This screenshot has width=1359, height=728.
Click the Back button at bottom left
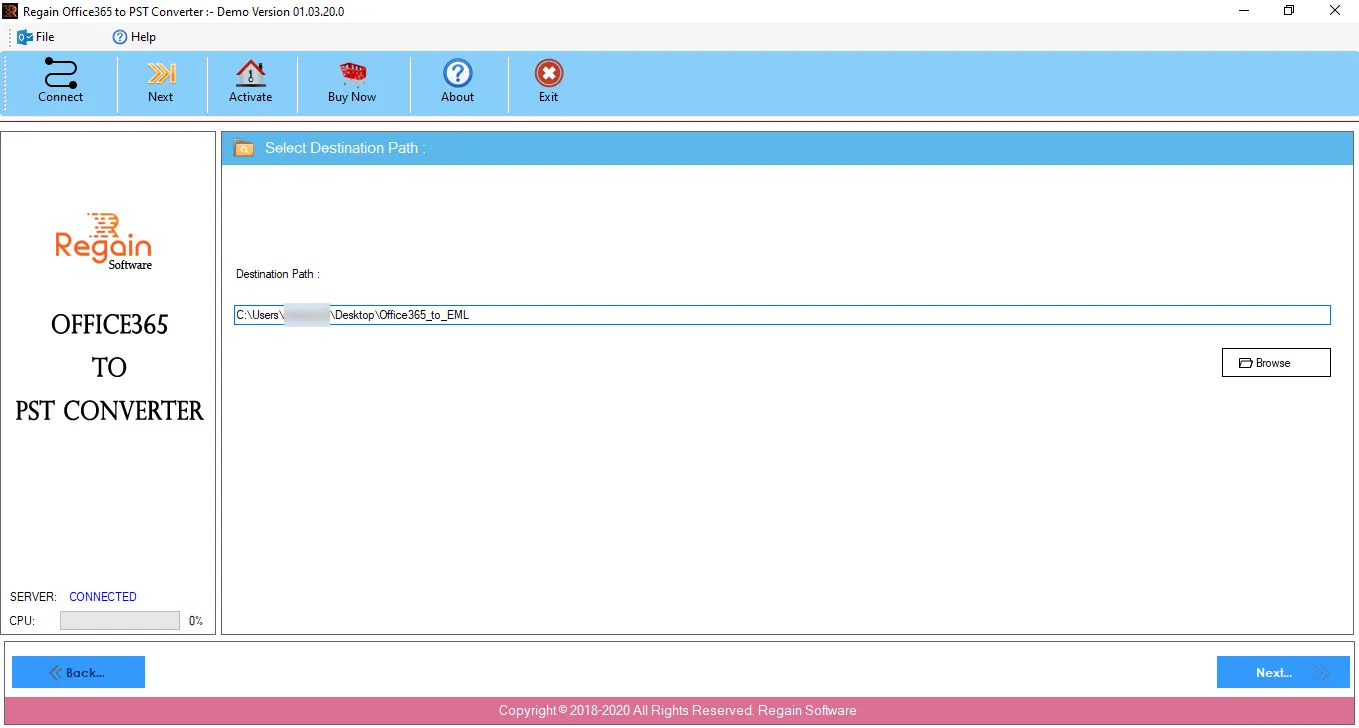(78, 672)
